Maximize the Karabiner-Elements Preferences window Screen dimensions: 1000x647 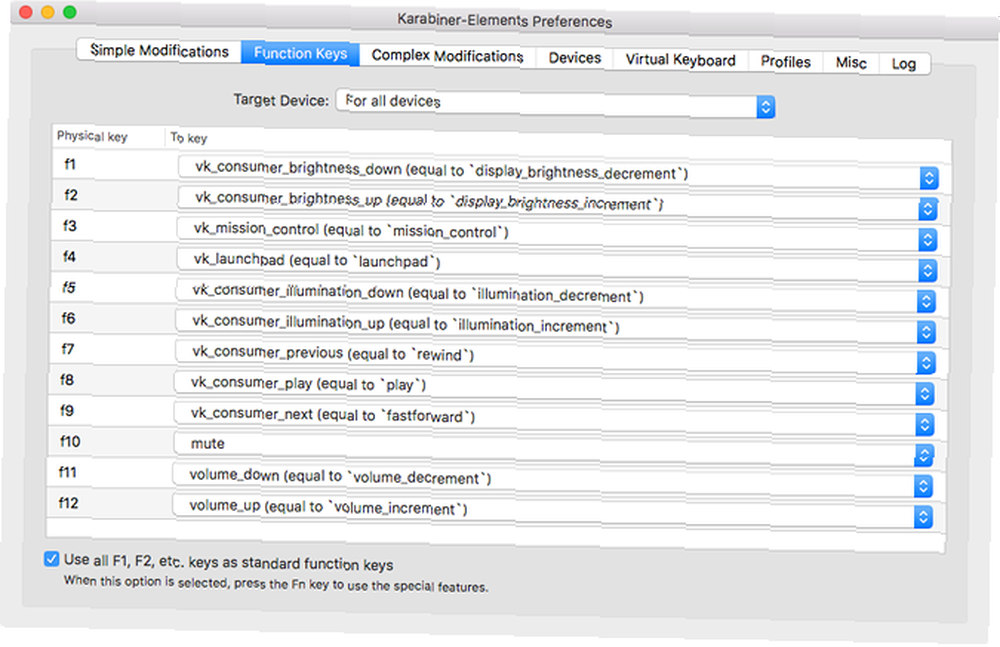point(70,12)
